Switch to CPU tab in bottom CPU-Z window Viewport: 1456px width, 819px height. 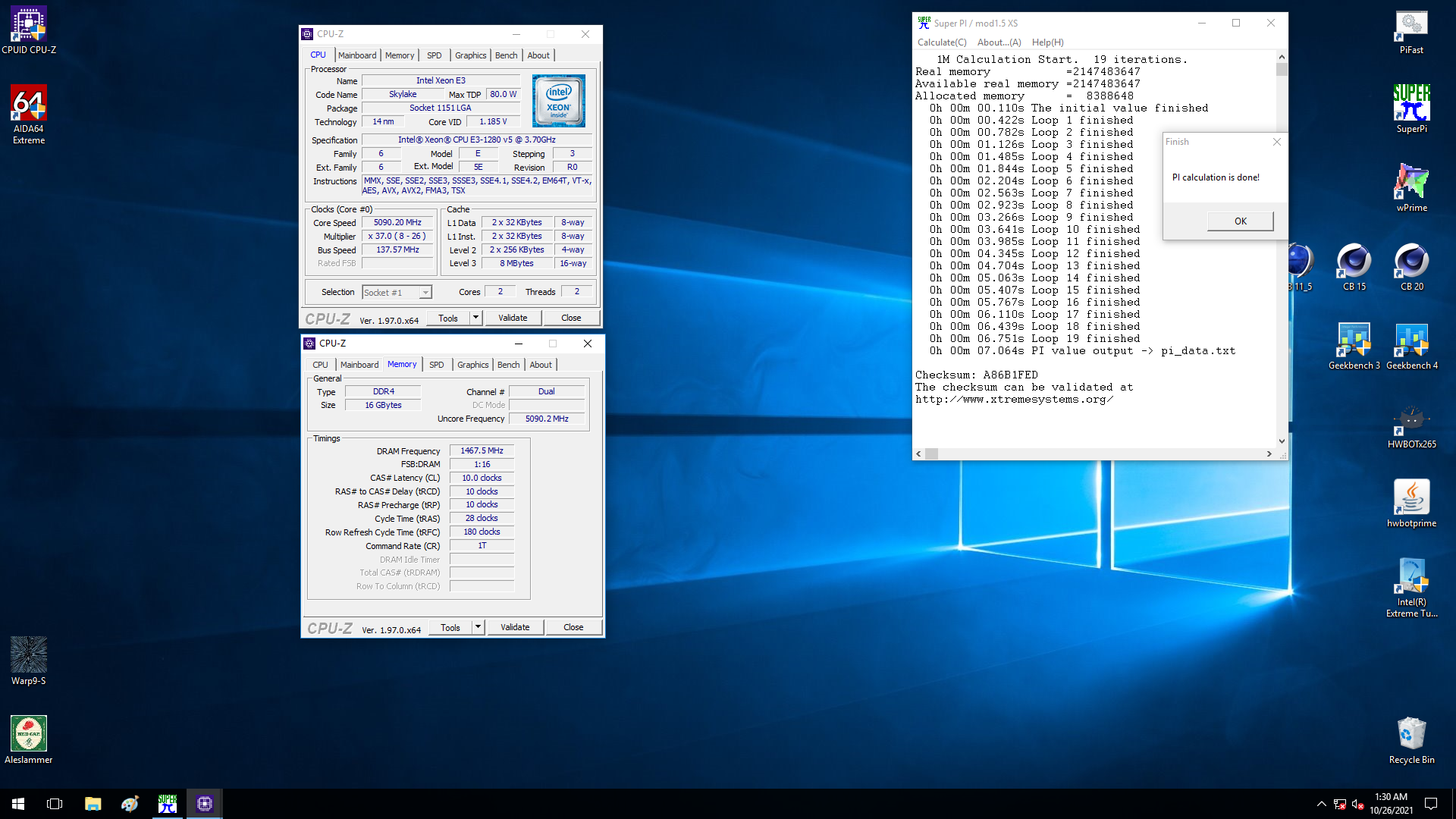[x=320, y=365]
